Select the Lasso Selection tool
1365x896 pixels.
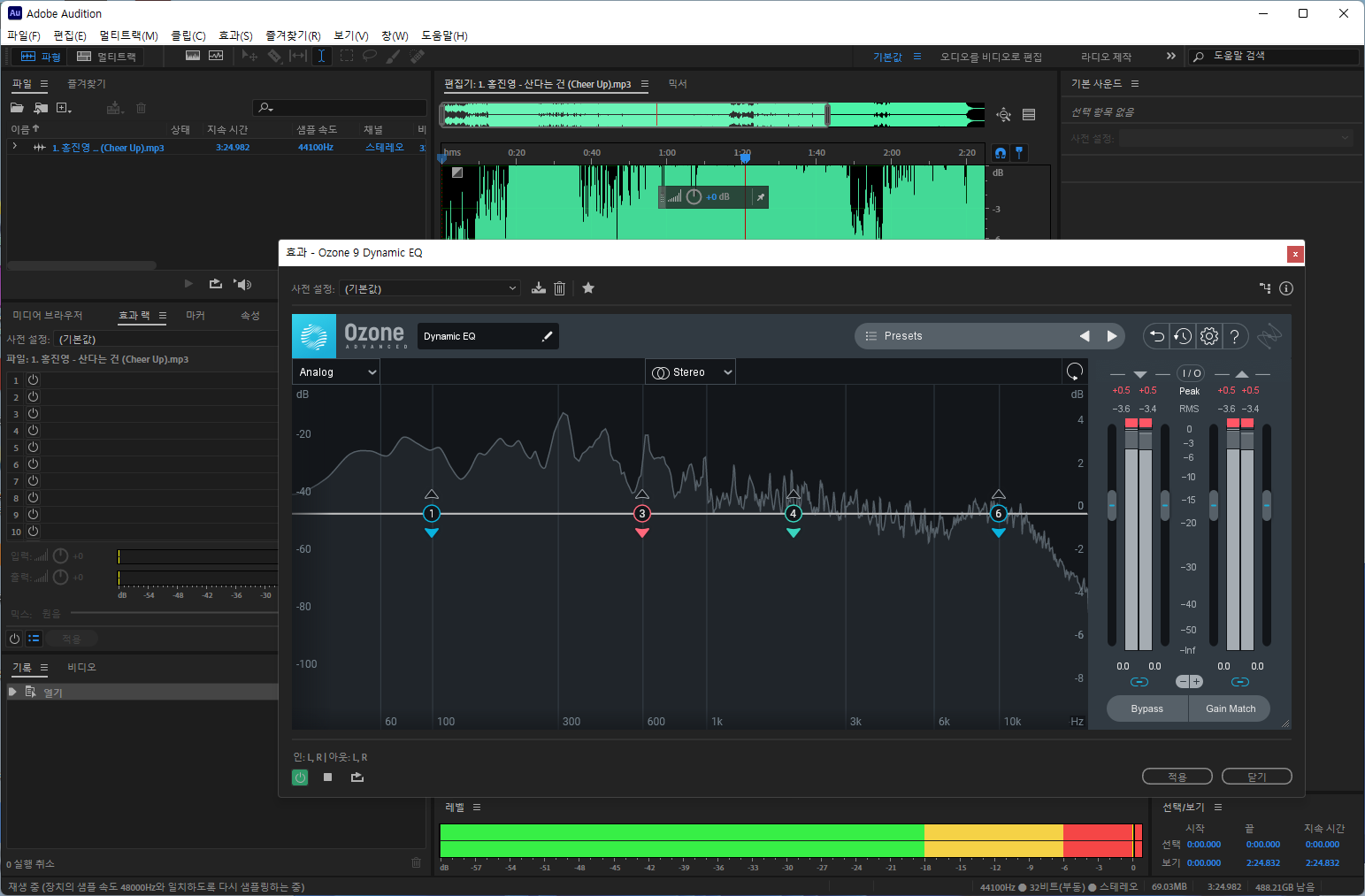[370, 56]
